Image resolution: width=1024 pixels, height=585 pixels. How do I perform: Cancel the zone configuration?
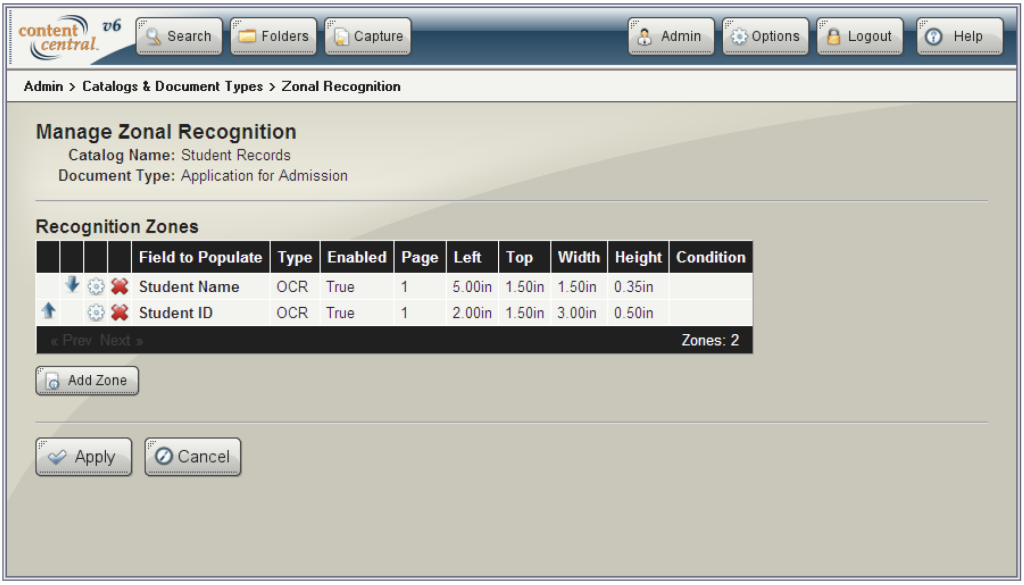click(x=192, y=456)
